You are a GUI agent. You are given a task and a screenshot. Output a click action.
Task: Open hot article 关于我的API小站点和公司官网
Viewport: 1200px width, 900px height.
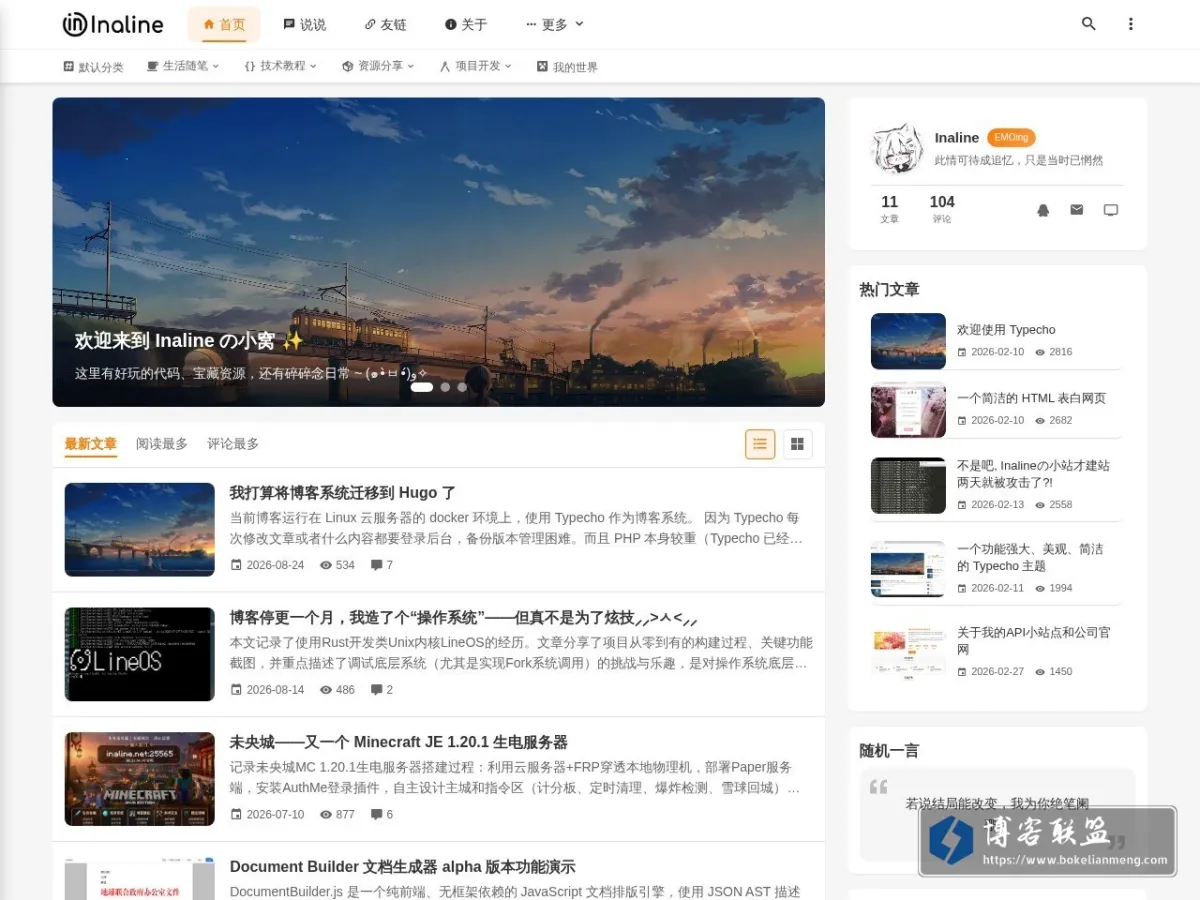1033,641
